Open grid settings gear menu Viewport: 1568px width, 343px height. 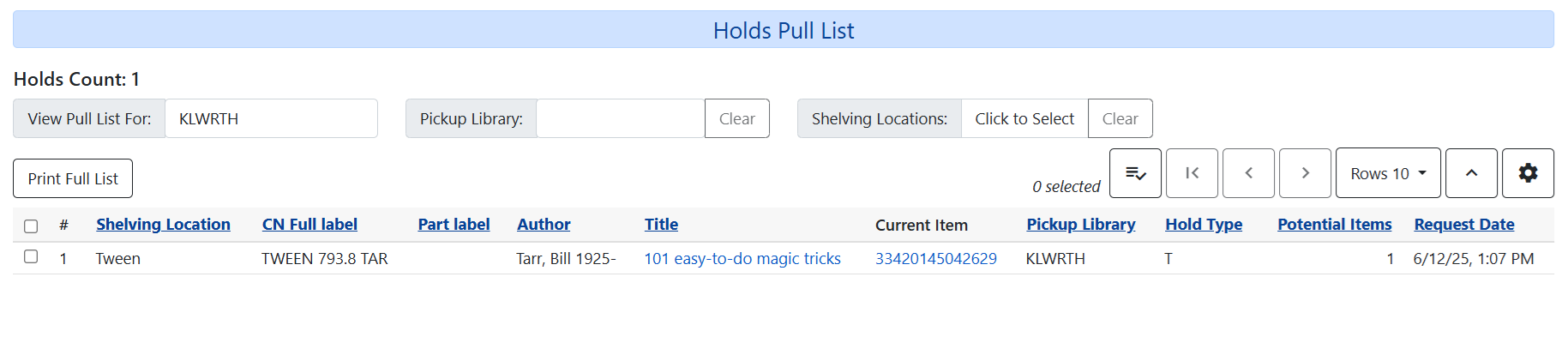pos(1528,173)
